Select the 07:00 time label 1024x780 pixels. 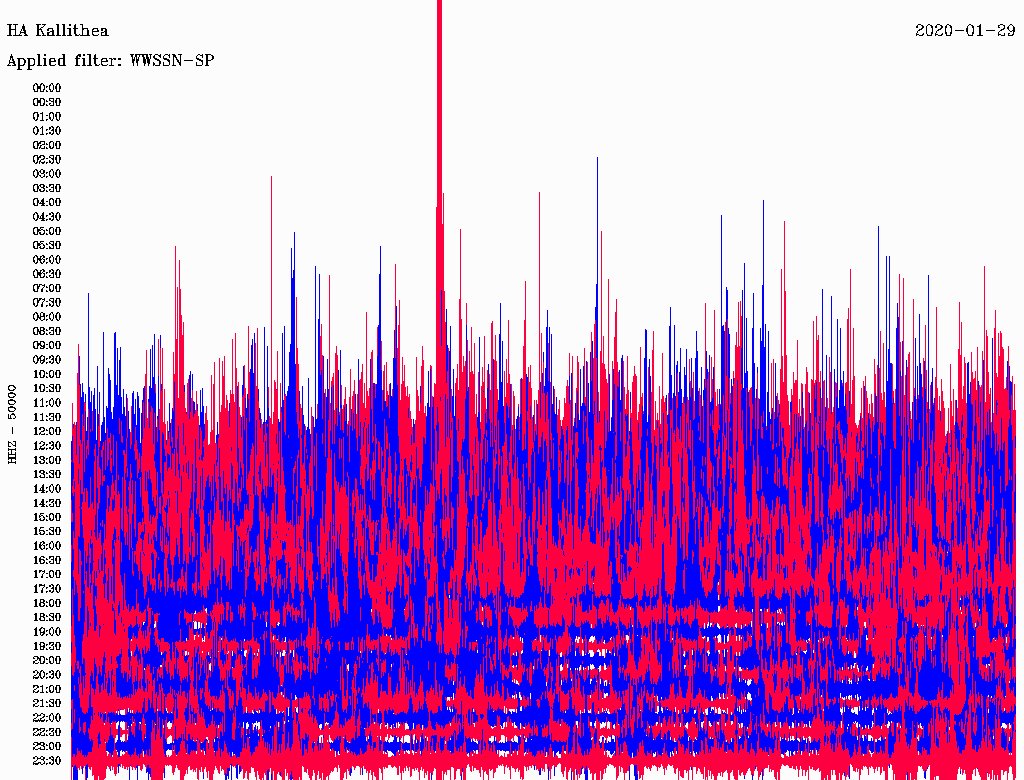click(47, 289)
